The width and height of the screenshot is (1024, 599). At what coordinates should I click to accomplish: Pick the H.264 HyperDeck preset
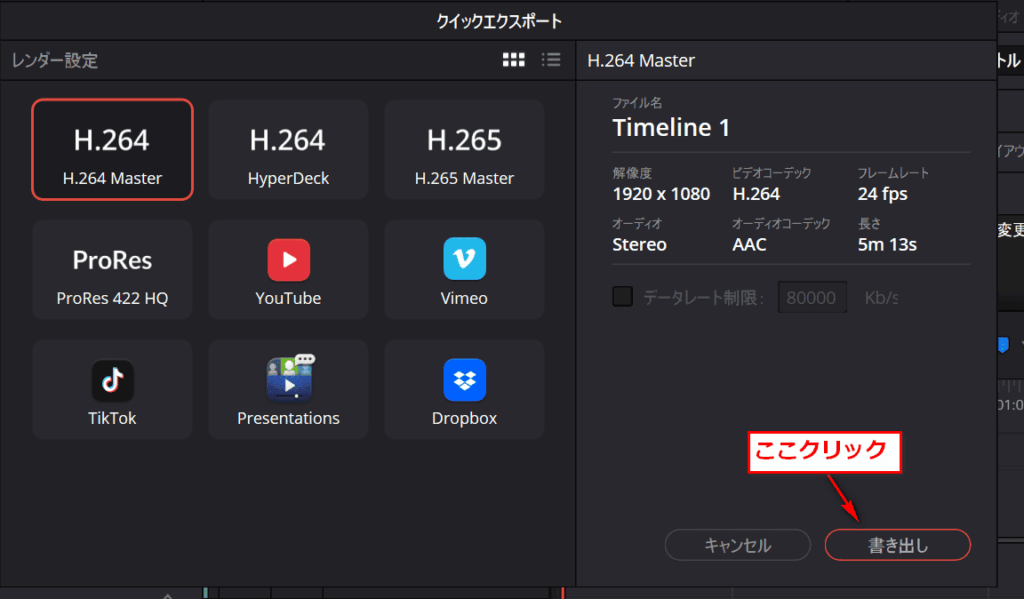[x=288, y=149]
